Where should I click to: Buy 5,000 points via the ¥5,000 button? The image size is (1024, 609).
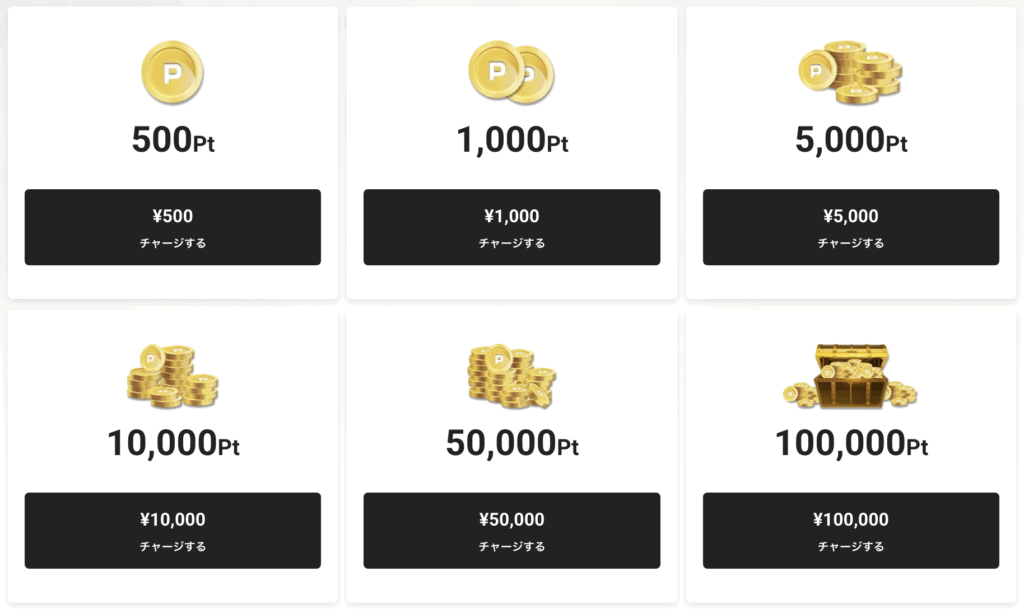click(x=851, y=227)
